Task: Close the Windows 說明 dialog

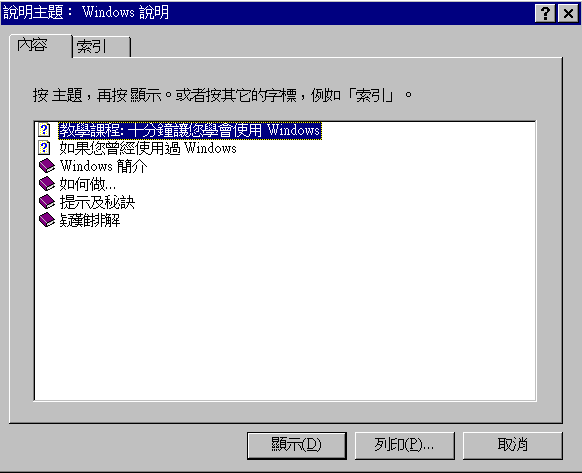Action: (x=568, y=13)
